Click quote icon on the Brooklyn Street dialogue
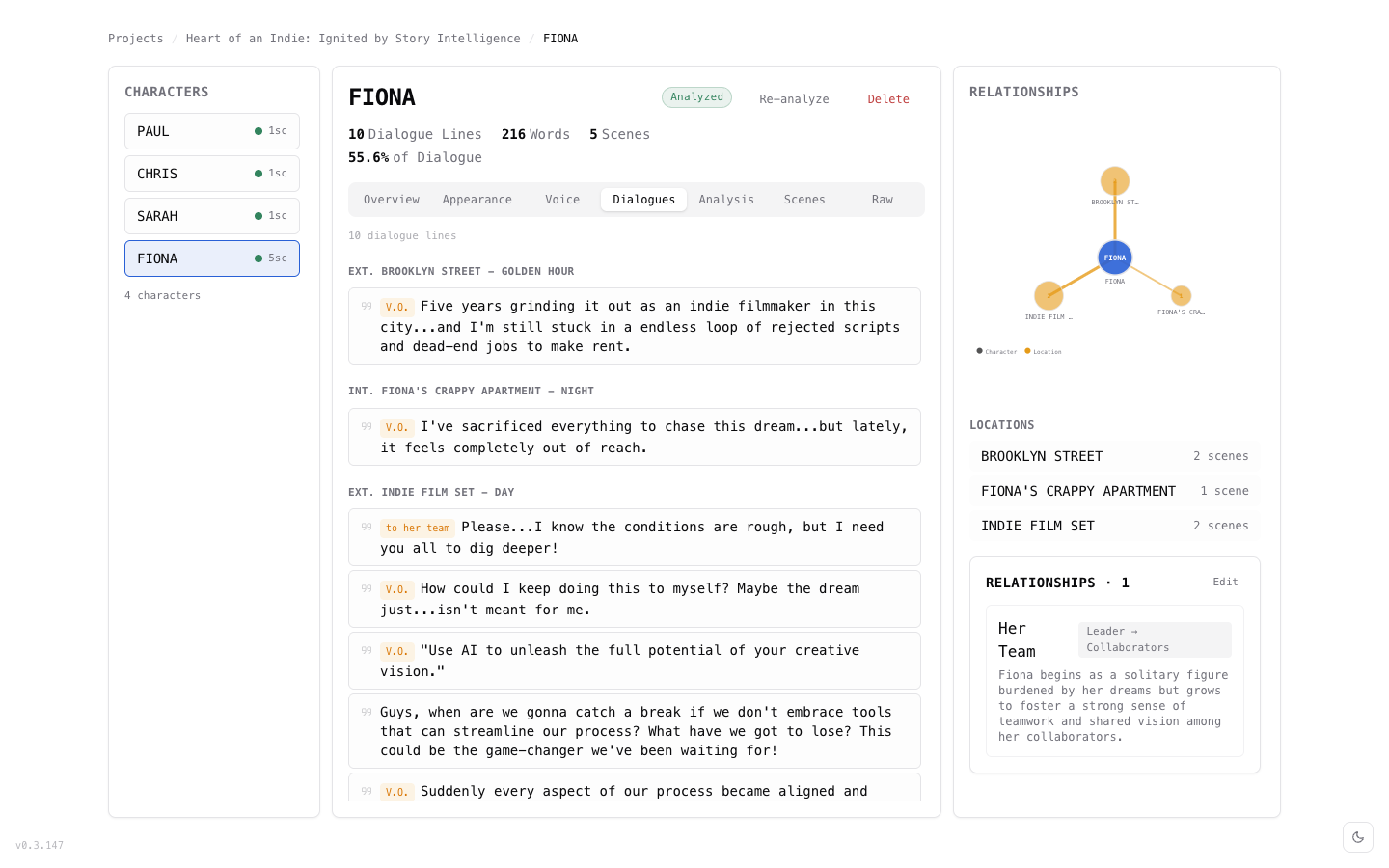The height and width of the screenshot is (868, 1389). click(367, 306)
